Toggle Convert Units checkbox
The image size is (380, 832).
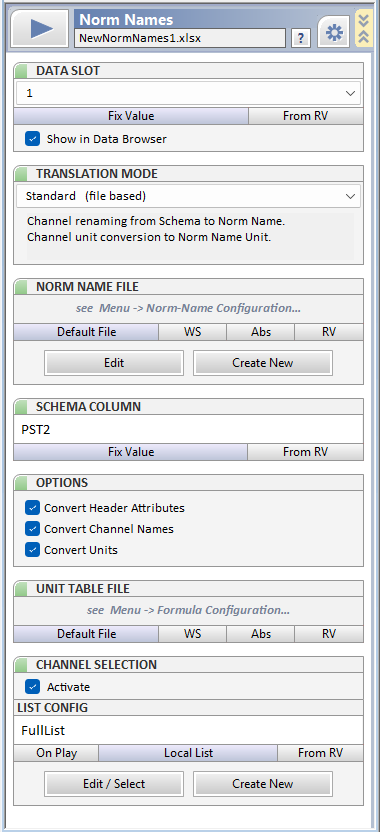[32, 550]
